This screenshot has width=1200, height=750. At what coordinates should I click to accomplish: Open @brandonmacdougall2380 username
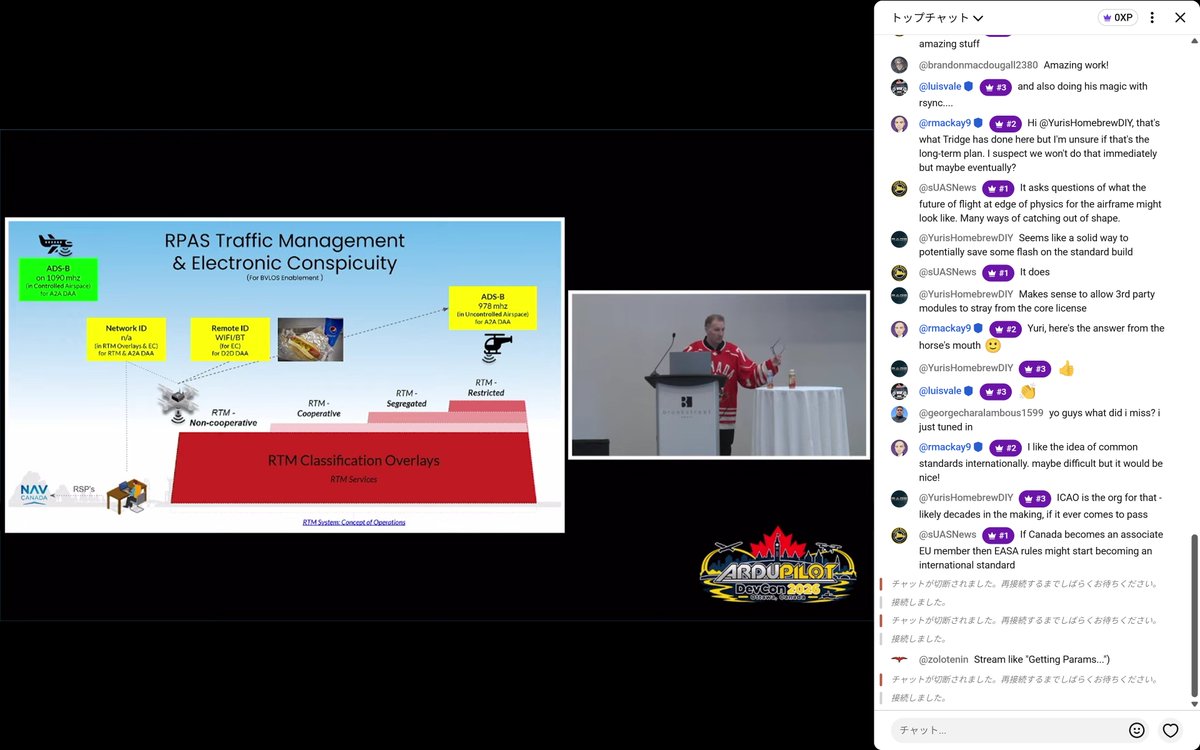point(976,65)
